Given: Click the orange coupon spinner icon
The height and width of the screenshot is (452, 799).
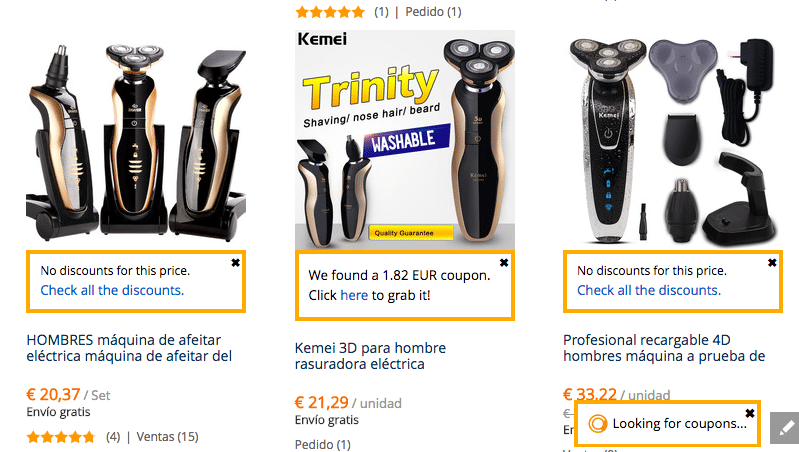Looking at the screenshot, I should coord(598,424).
